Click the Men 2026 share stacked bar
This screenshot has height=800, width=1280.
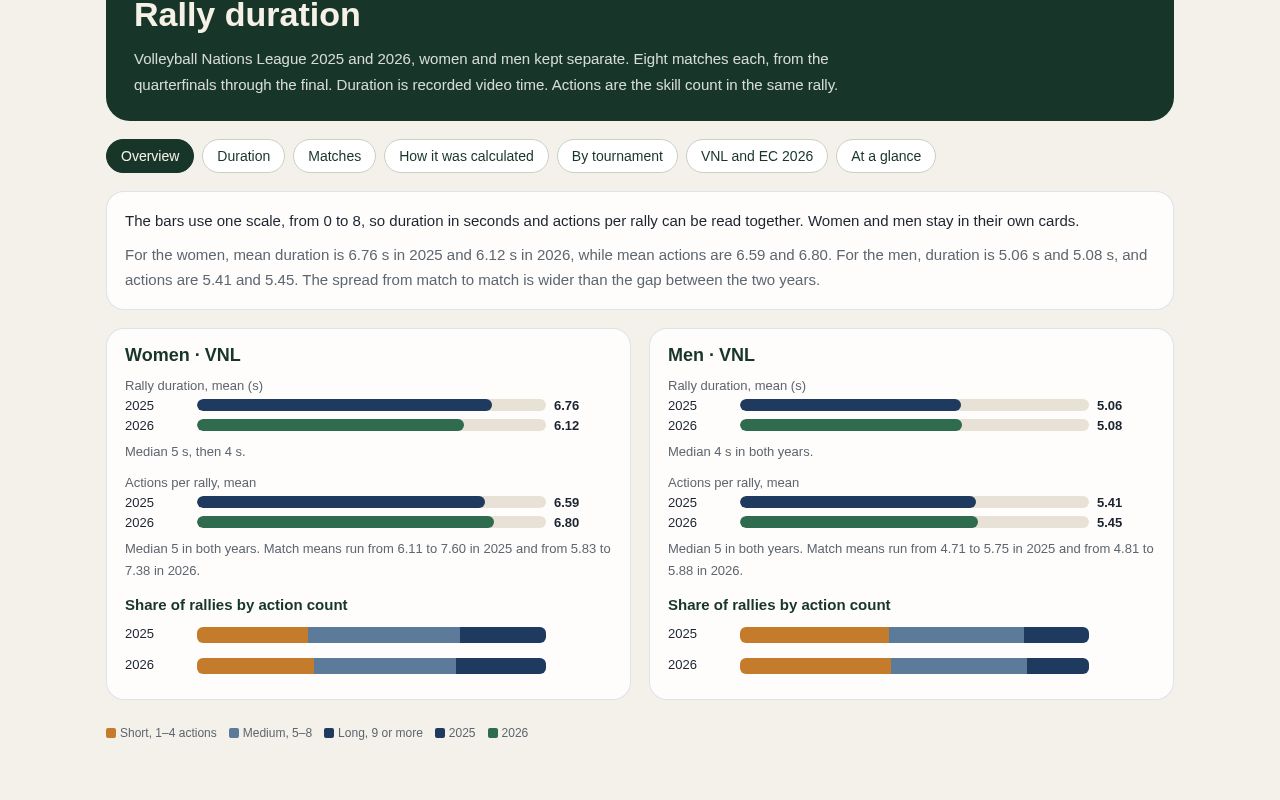(914, 666)
